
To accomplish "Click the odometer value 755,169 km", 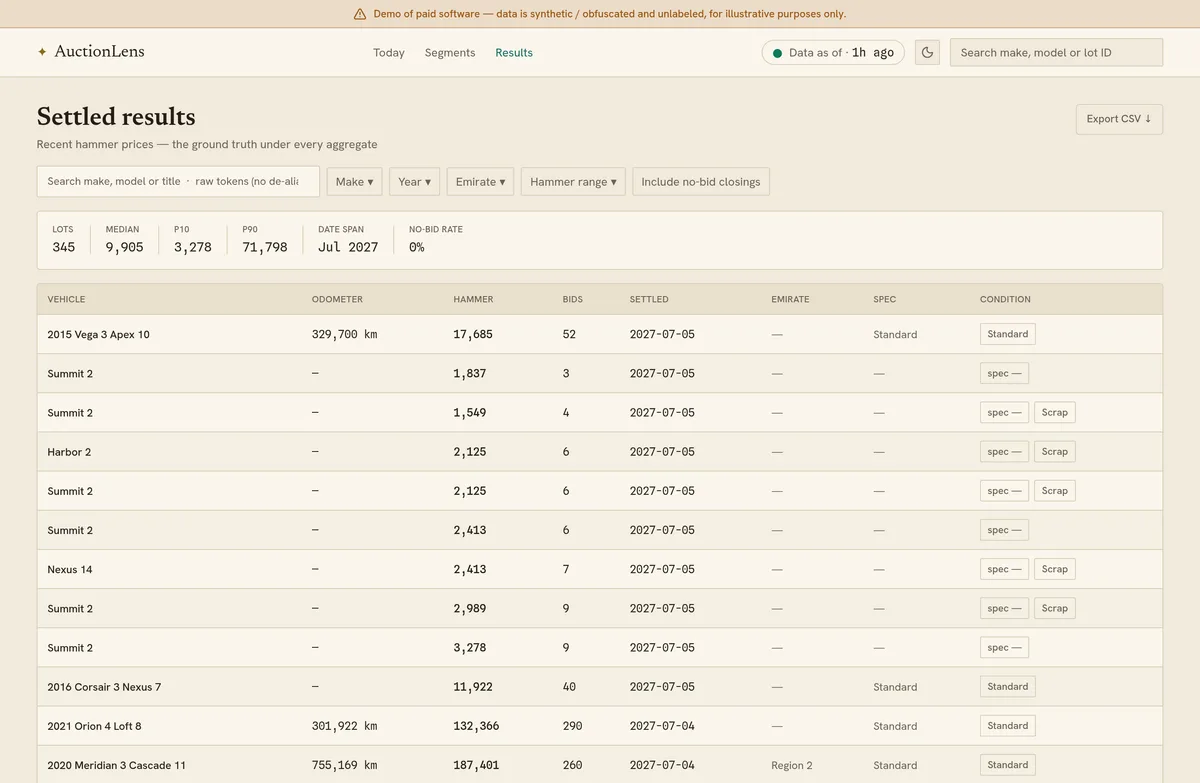I will [x=345, y=765].
